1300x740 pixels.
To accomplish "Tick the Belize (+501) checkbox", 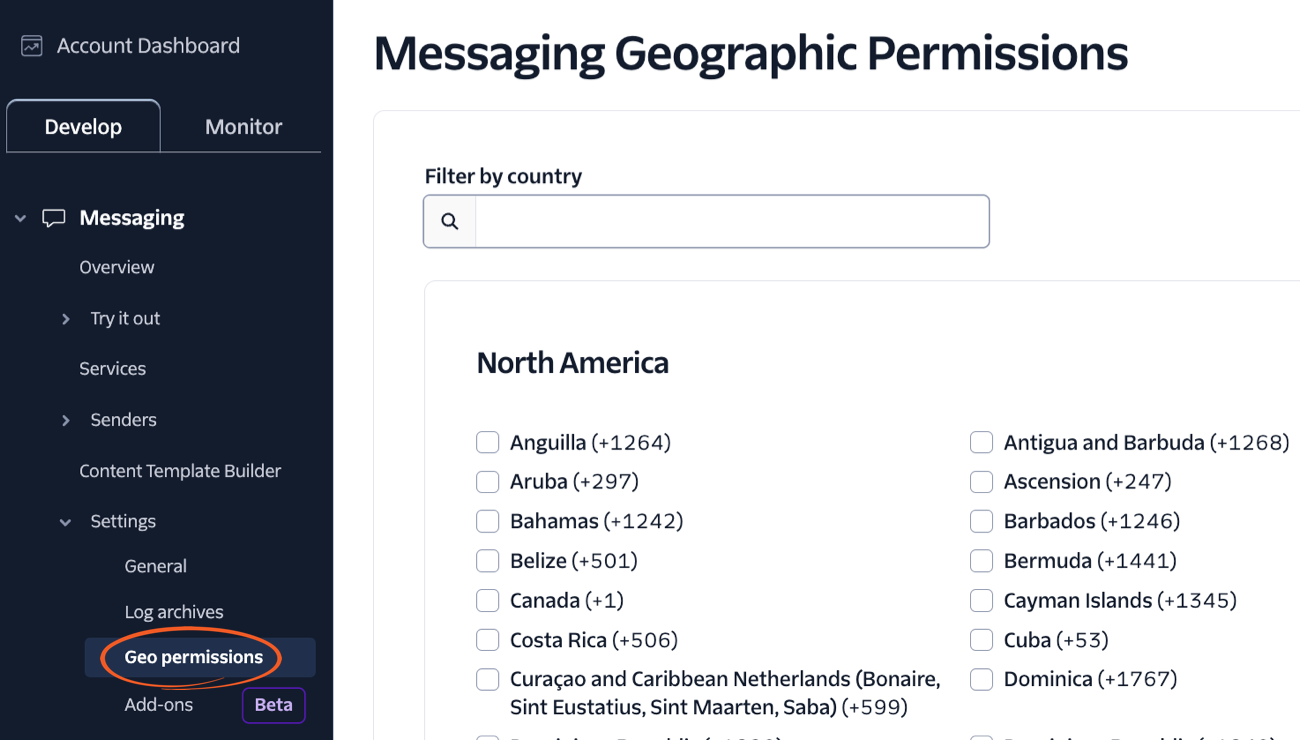I will coord(487,561).
